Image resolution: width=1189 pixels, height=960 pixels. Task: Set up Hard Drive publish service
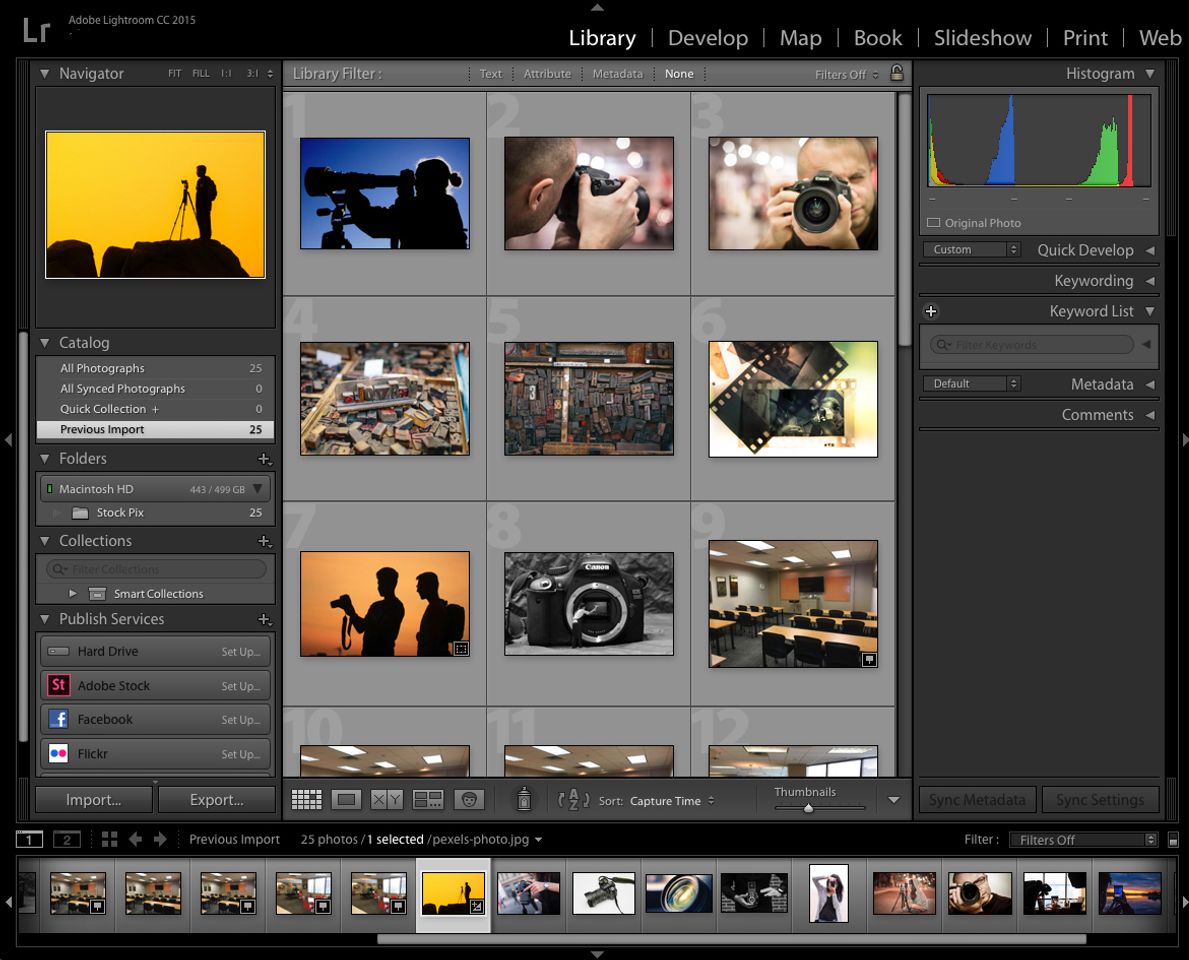pos(240,652)
